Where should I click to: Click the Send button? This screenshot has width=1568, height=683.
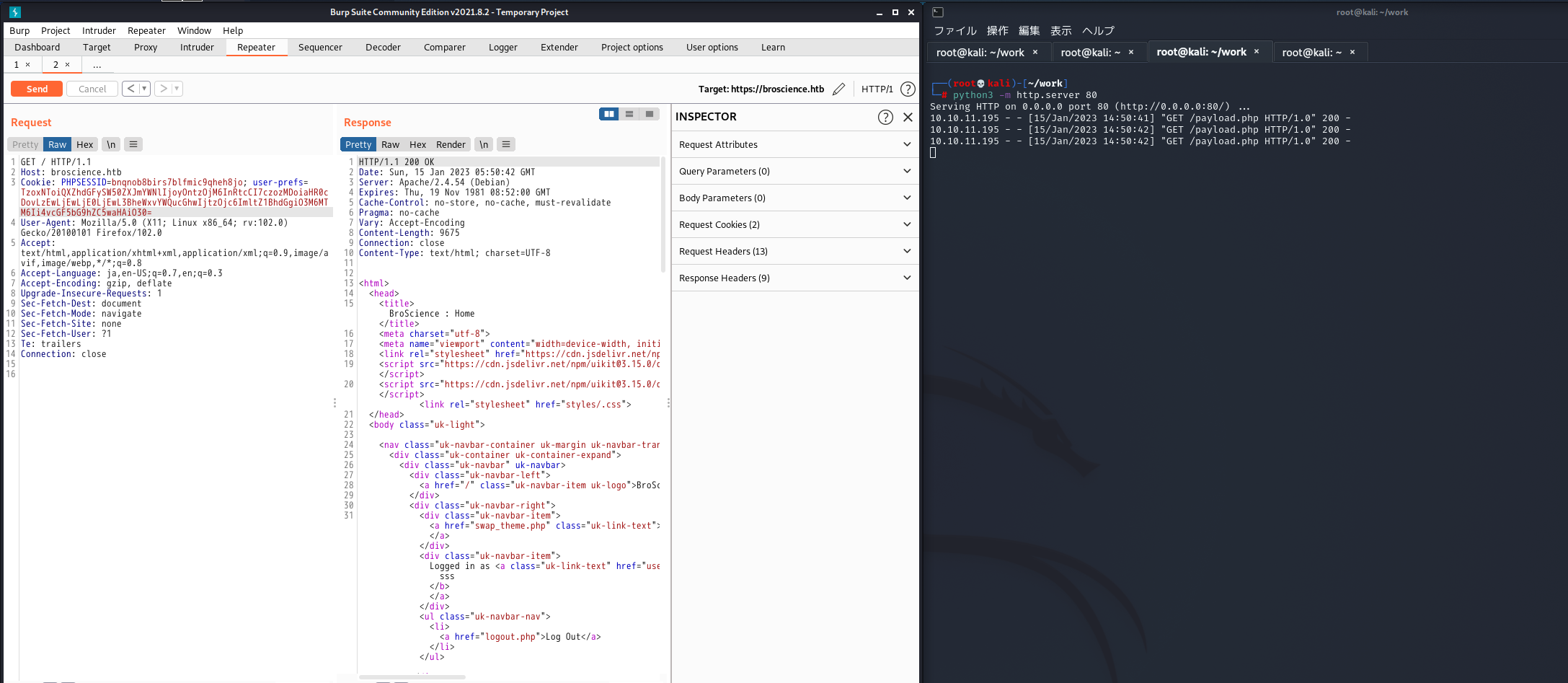(x=37, y=89)
